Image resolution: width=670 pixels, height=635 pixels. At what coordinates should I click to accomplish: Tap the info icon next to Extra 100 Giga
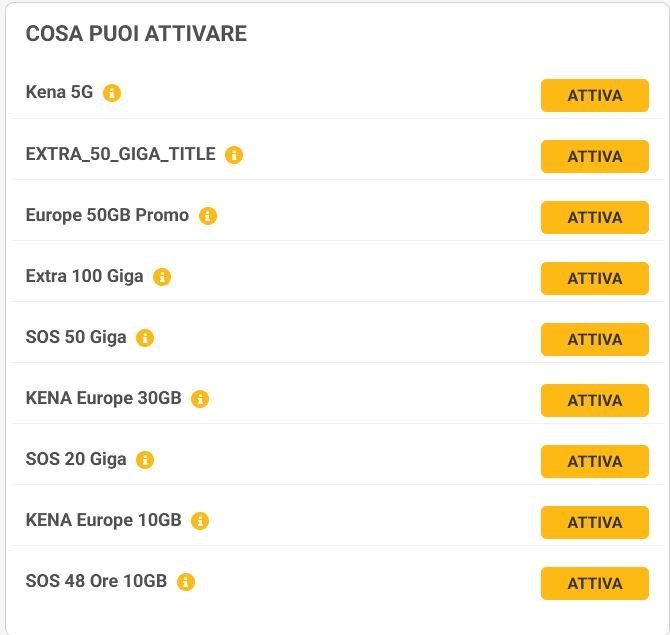tap(162, 277)
